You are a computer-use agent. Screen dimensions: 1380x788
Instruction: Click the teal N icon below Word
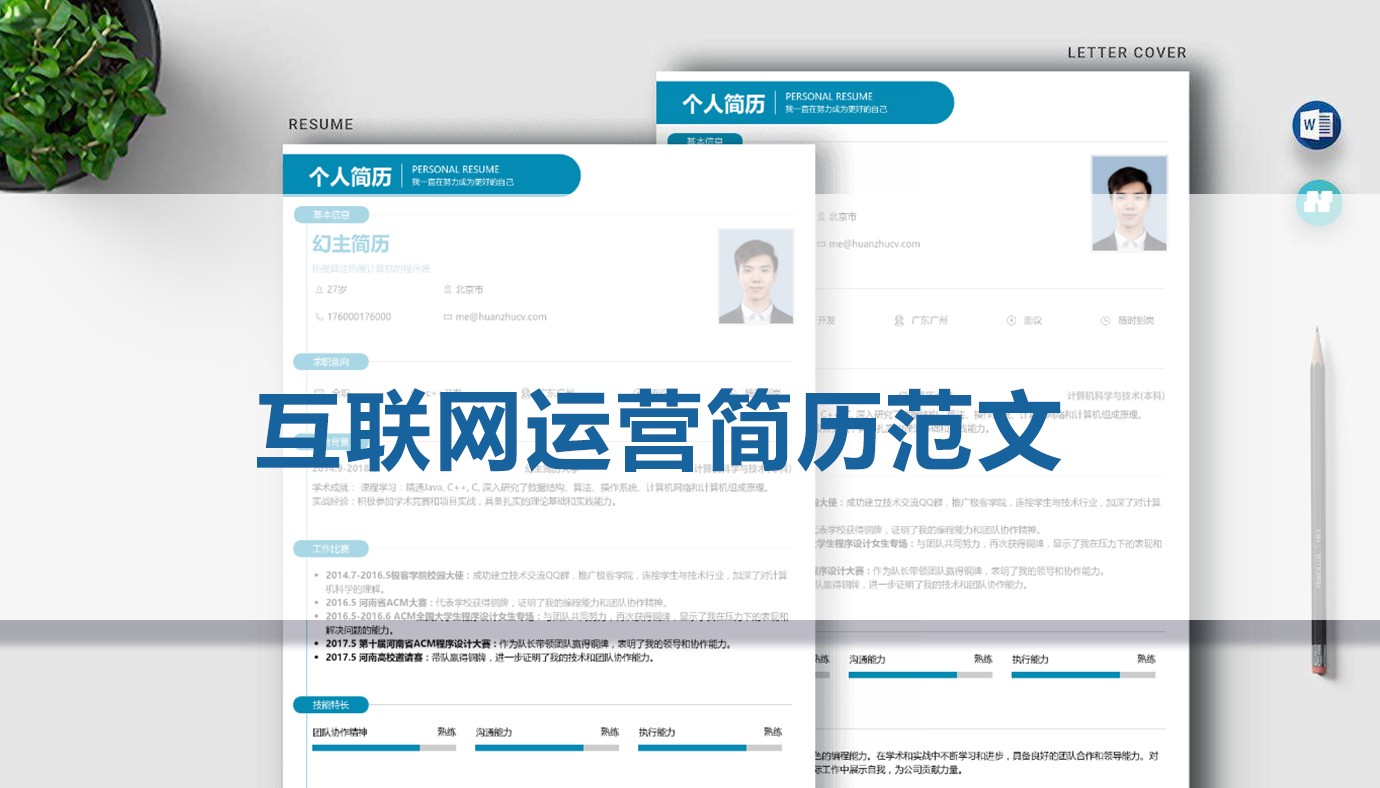1319,202
